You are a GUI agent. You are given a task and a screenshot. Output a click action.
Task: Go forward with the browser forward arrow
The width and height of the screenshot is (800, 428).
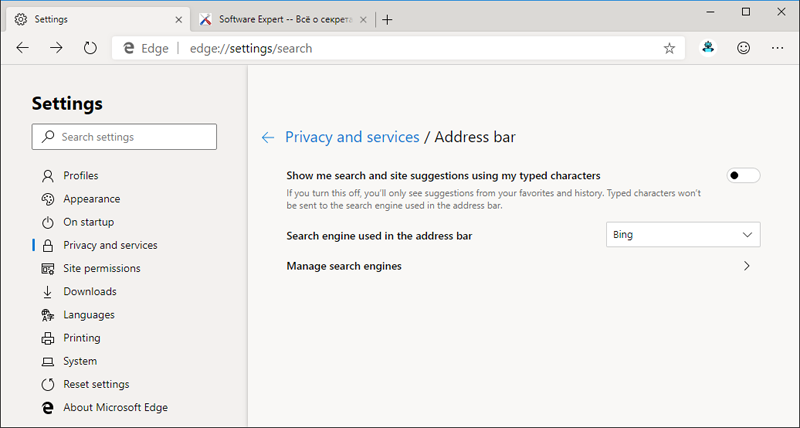coord(56,48)
